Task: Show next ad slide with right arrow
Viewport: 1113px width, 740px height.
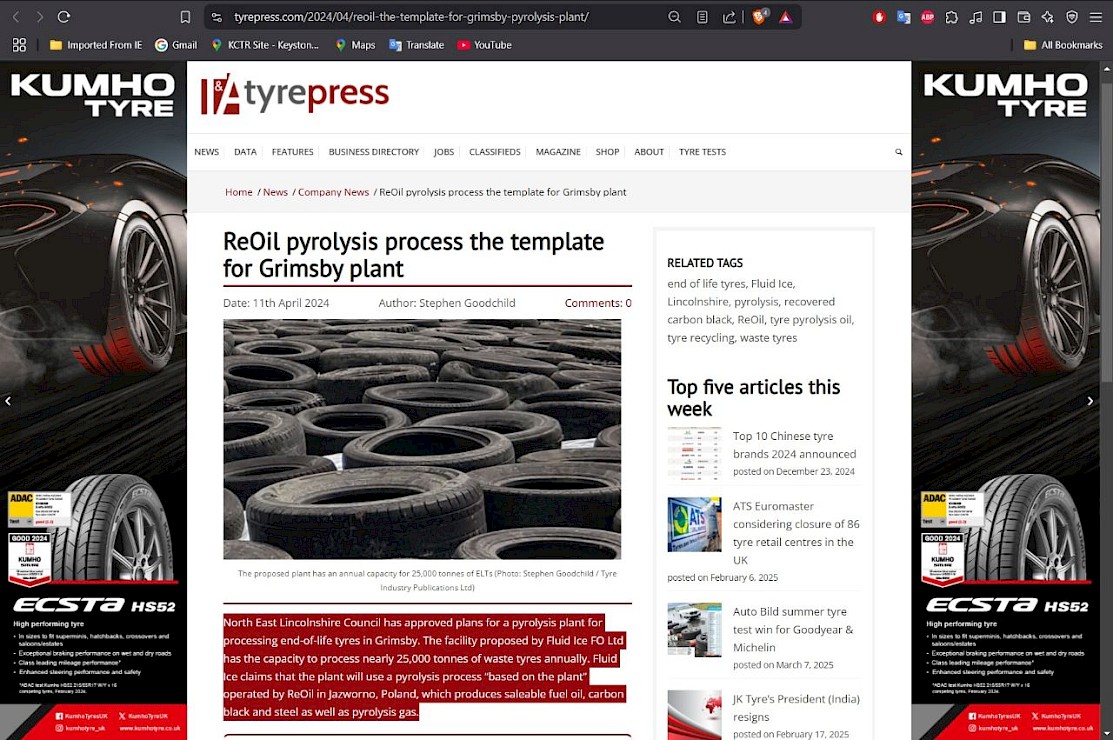Action: pos(1090,401)
